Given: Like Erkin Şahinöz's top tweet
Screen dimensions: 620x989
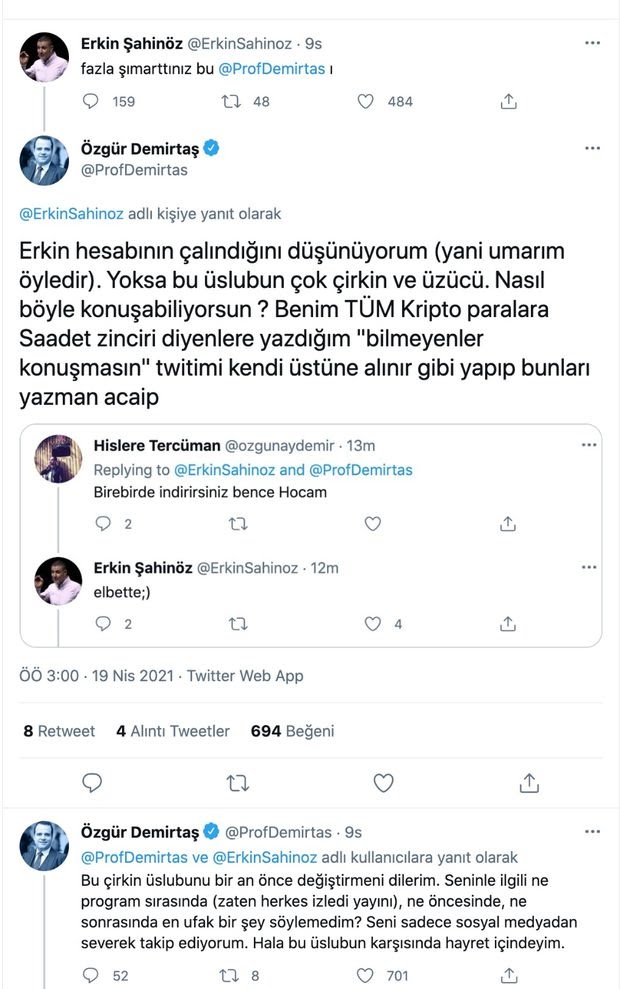Looking at the screenshot, I should [368, 101].
